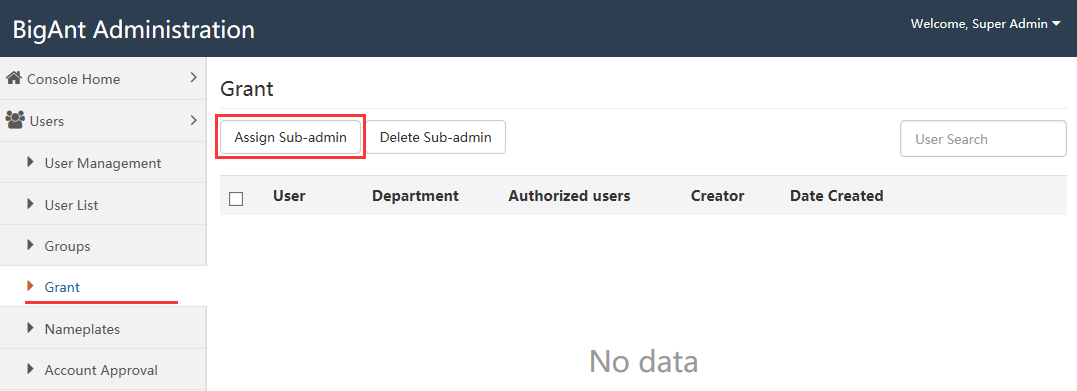Click the User List triangle marker

coord(30,203)
